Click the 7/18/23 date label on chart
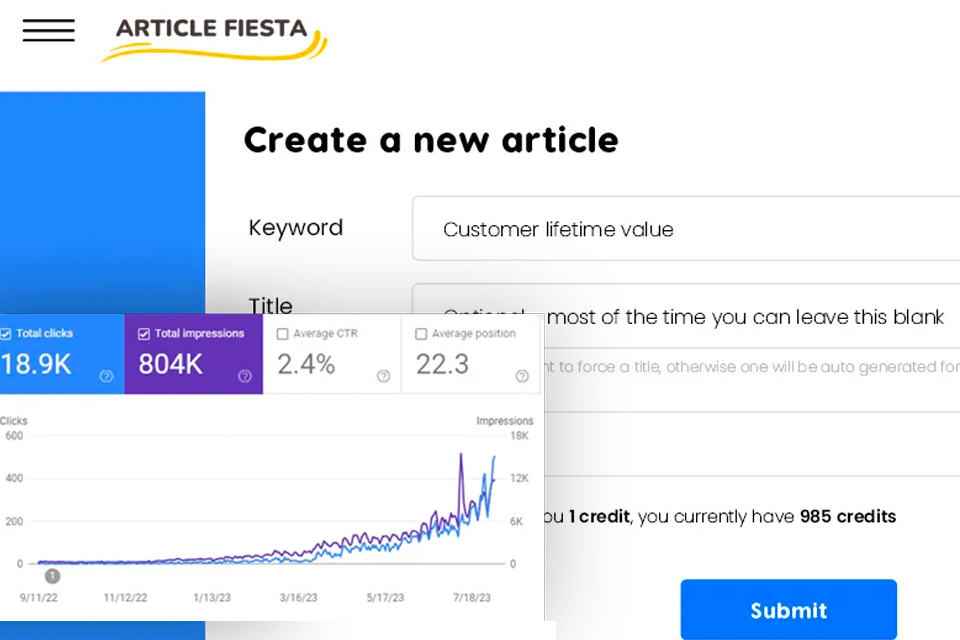960x640 pixels. point(470,598)
